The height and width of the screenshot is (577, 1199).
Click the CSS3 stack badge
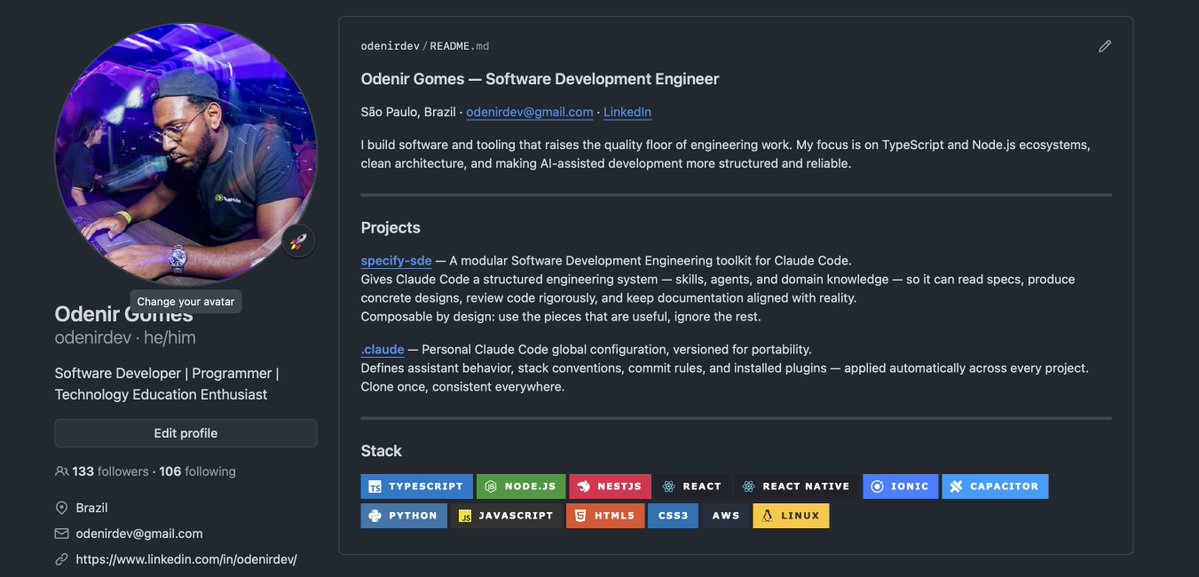tap(673, 516)
